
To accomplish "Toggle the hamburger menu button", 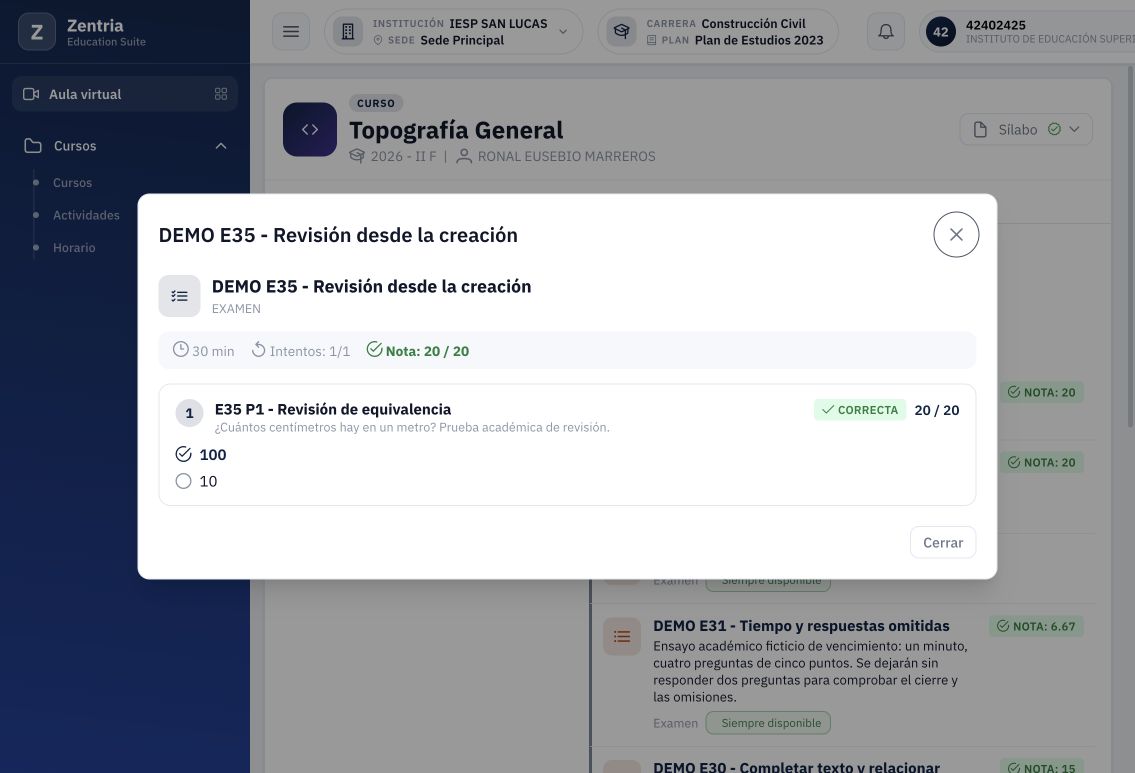I will point(291,31).
